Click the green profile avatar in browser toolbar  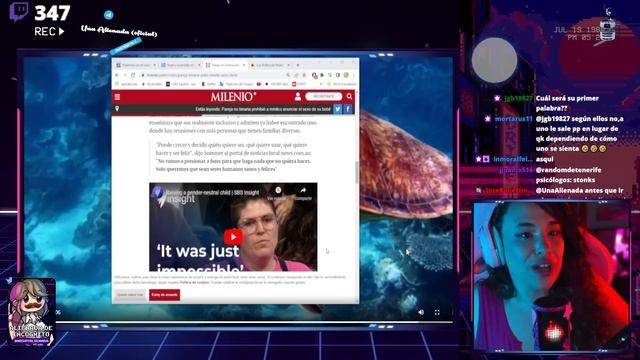(x=346, y=75)
